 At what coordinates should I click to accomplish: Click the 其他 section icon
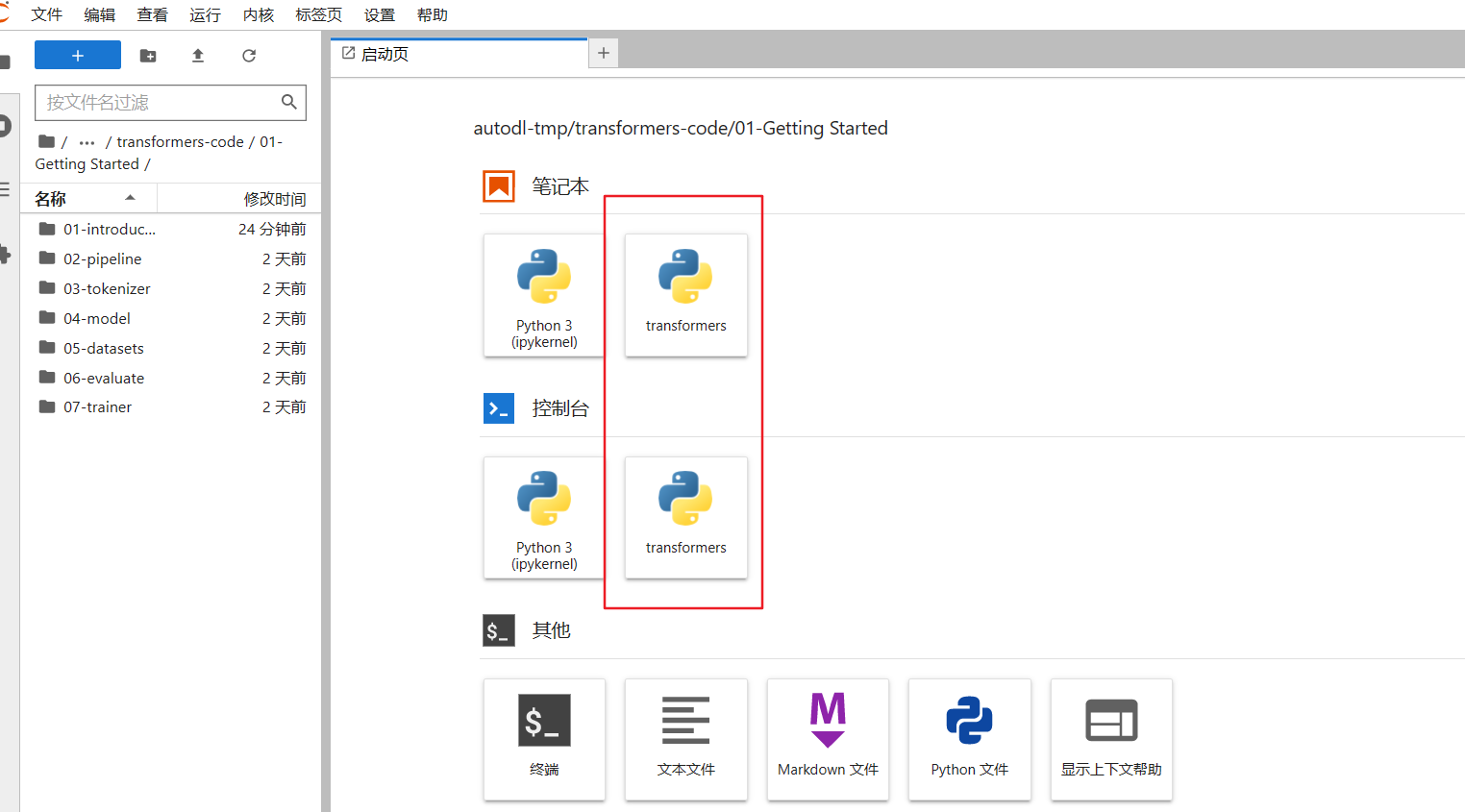tap(499, 630)
